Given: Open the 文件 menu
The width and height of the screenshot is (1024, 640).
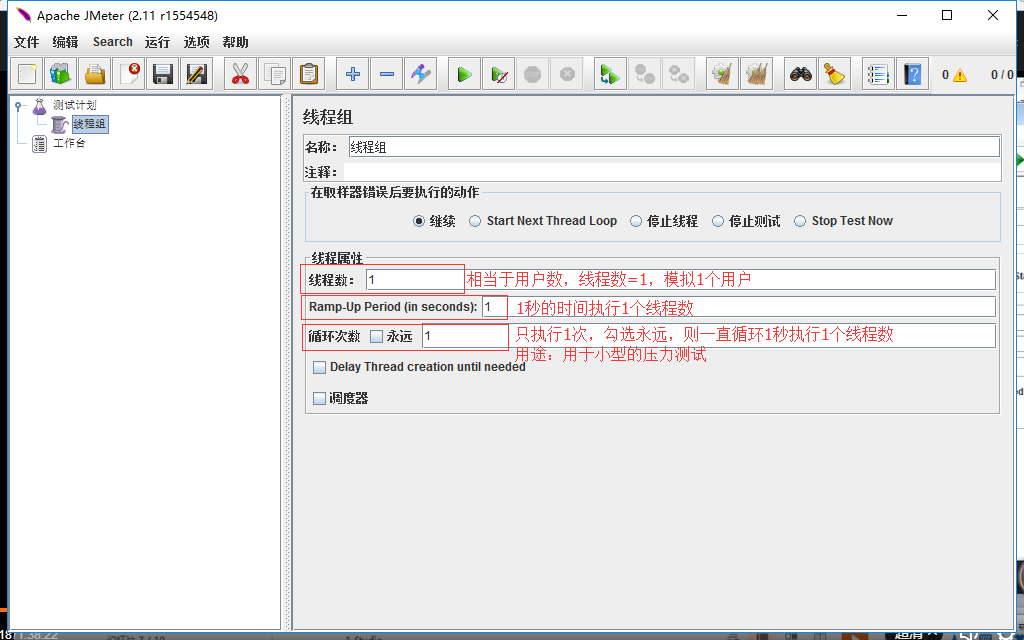Looking at the screenshot, I should 27,42.
